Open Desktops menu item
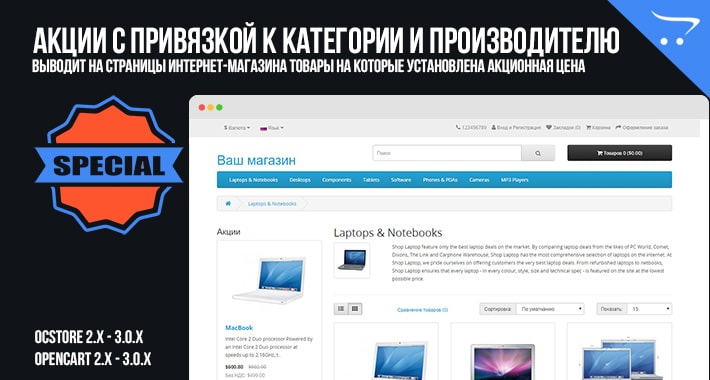710x380 pixels. (x=300, y=180)
